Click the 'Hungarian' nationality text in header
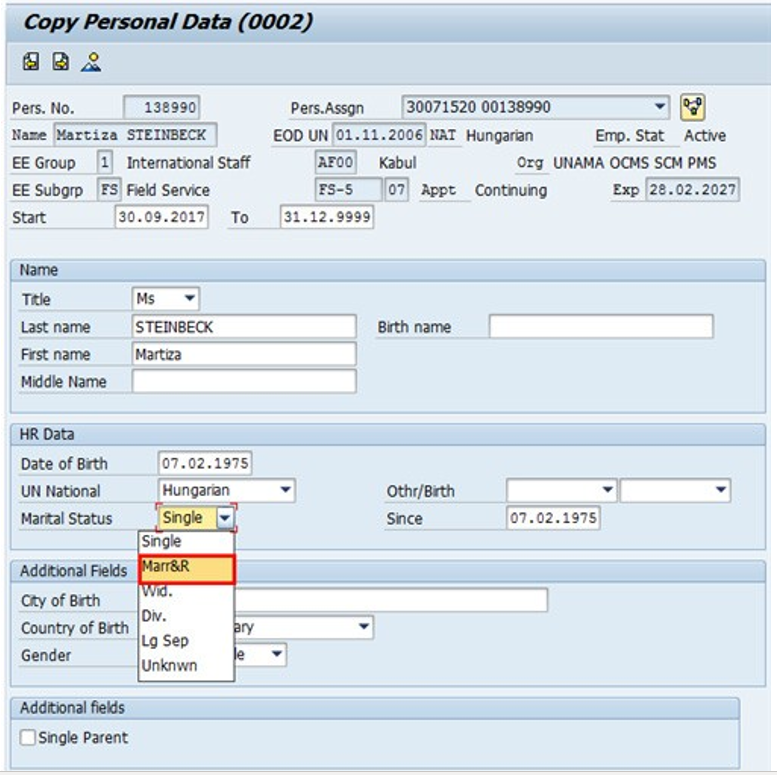Screen dimensions: 777x775 pos(500,135)
